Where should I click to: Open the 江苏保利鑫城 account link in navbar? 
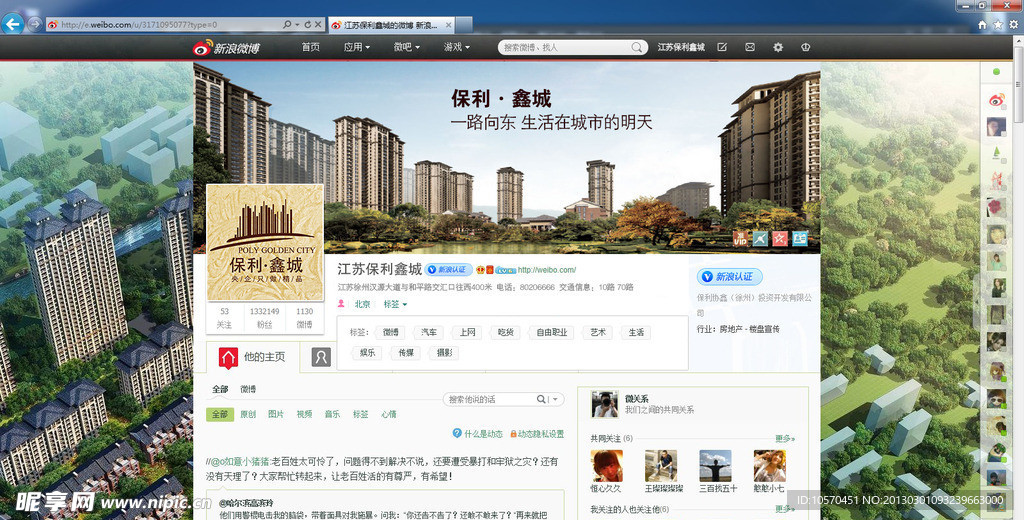click(681, 47)
